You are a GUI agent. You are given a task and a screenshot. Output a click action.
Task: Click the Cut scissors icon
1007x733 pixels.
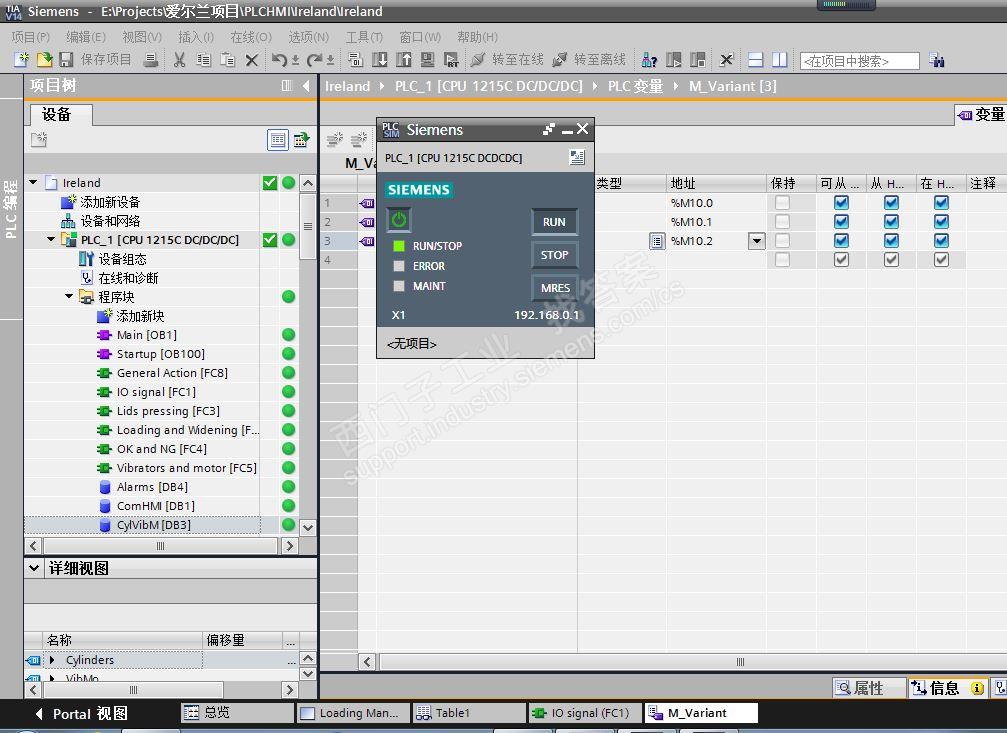pyautogui.click(x=180, y=60)
